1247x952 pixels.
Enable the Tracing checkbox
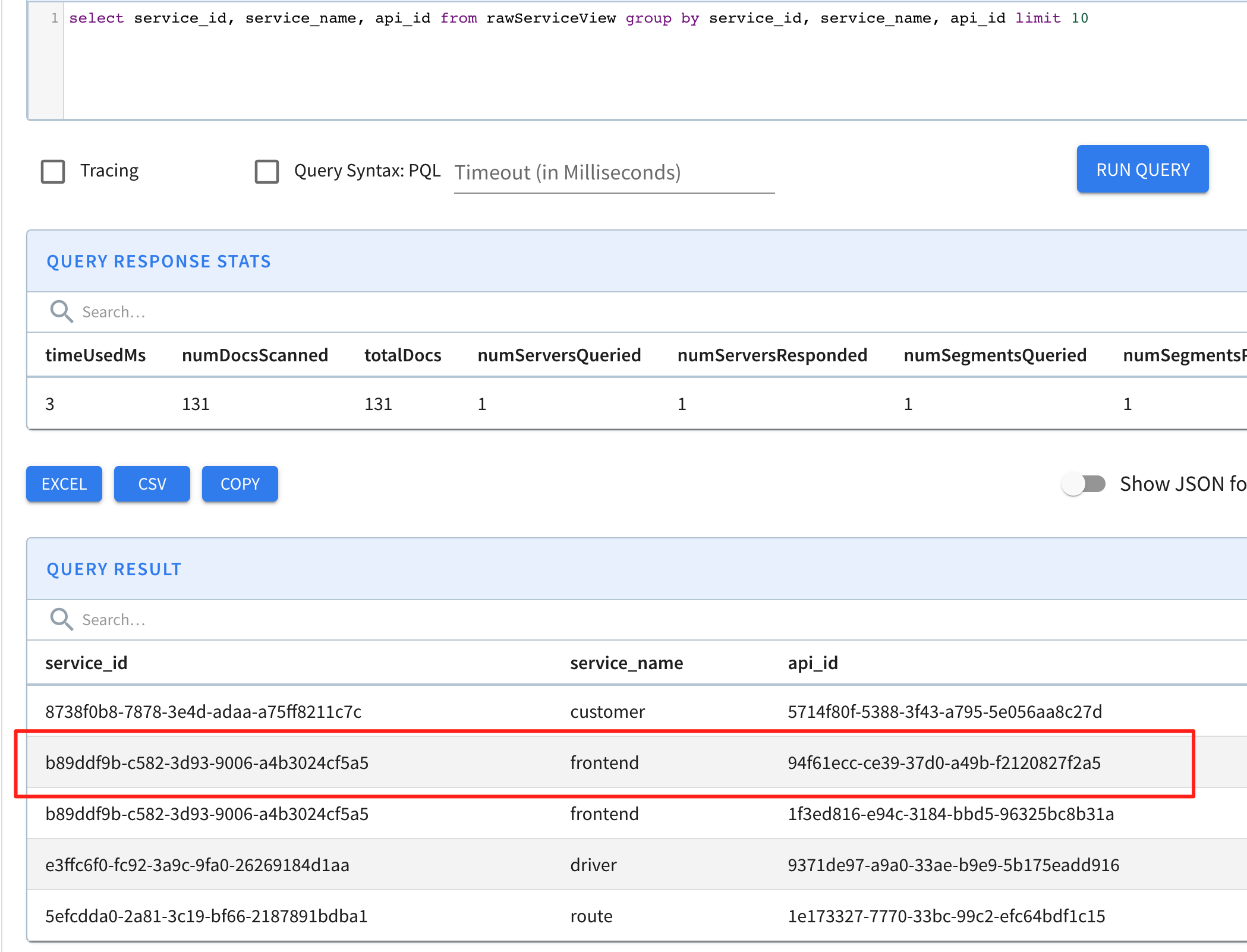tap(53, 171)
